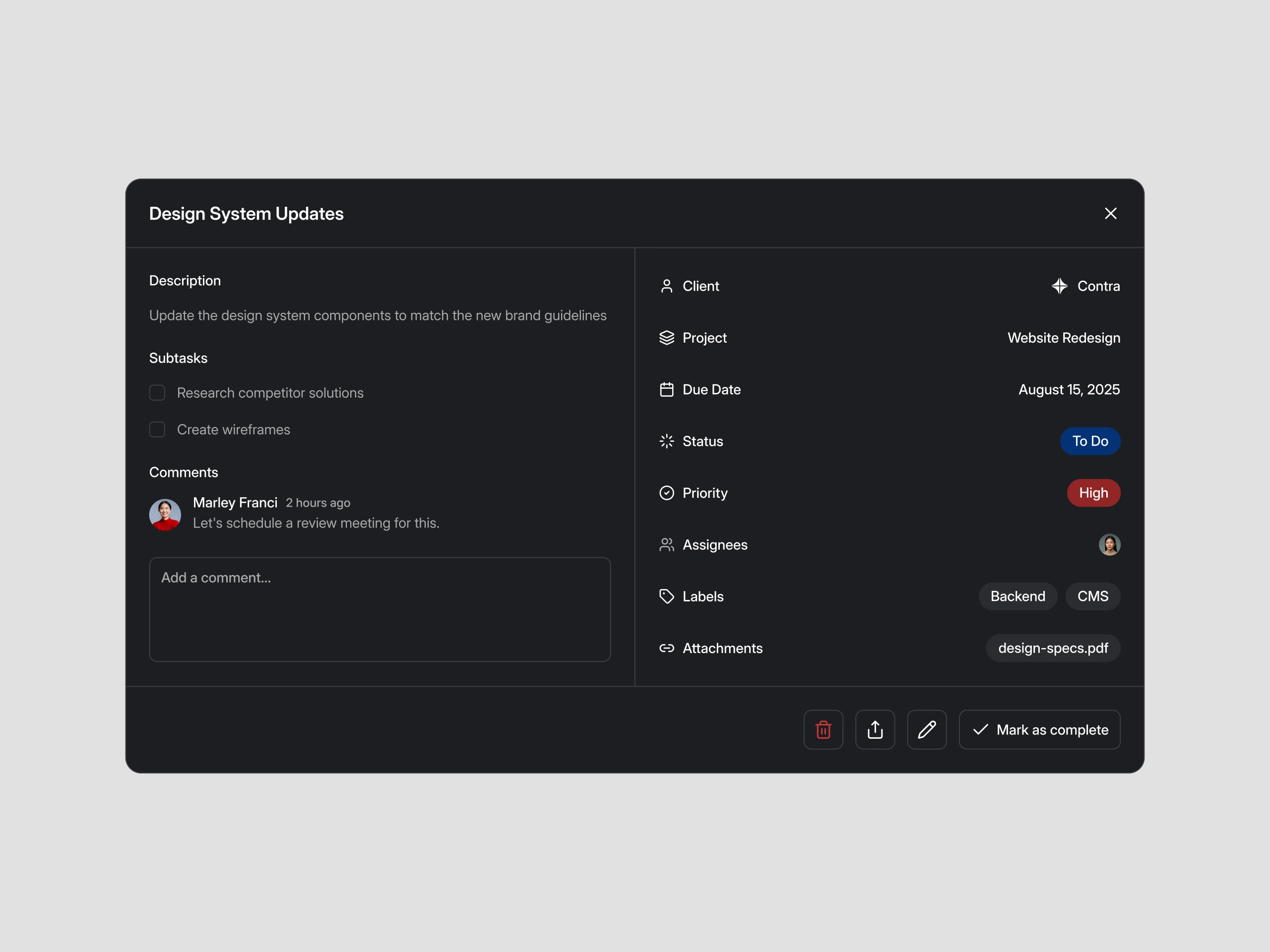Click the layers icon beside Project
Image resolution: width=1270 pixels, height=952 pixels.
point(666,338)
